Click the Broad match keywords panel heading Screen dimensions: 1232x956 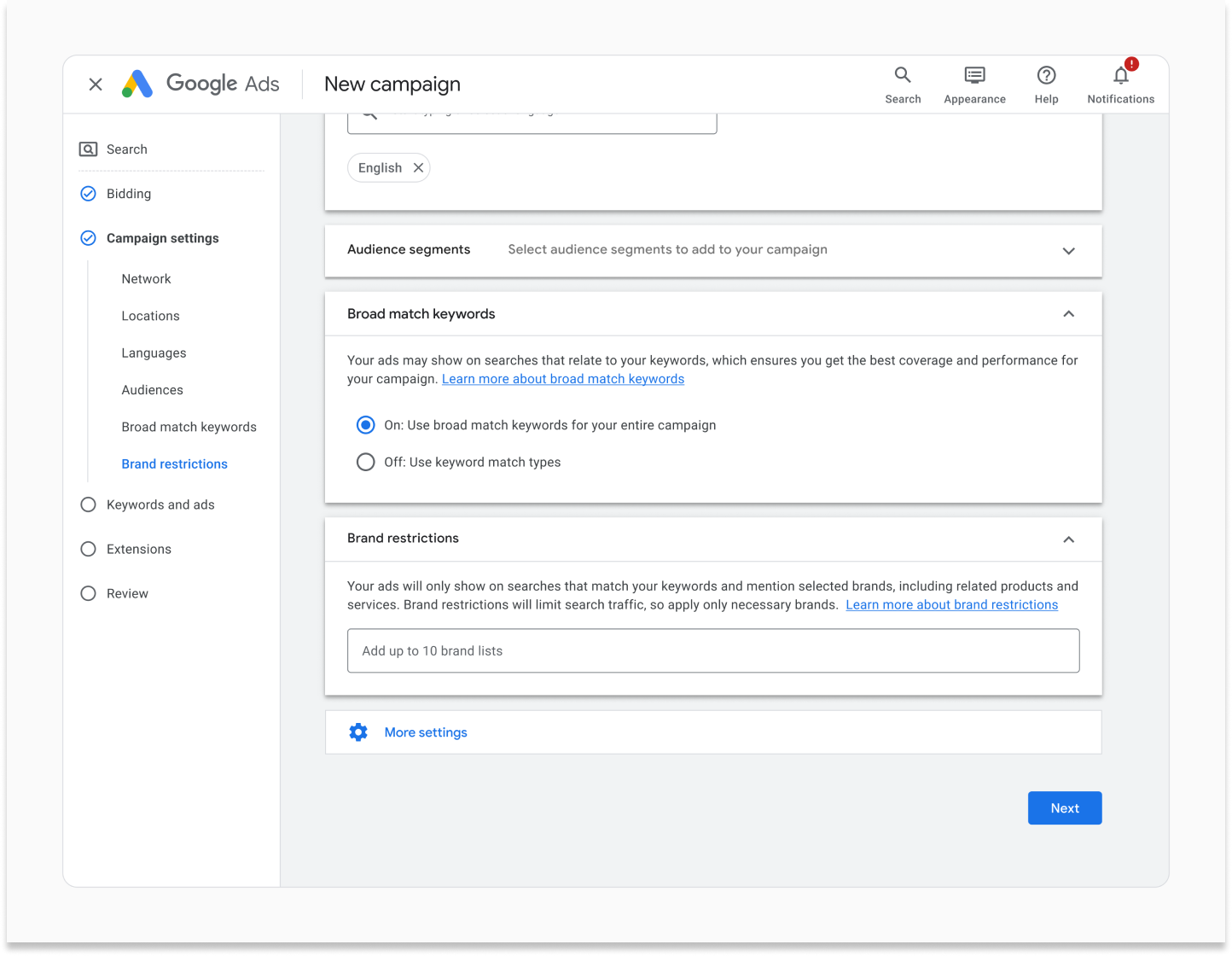tap(421, 314)
